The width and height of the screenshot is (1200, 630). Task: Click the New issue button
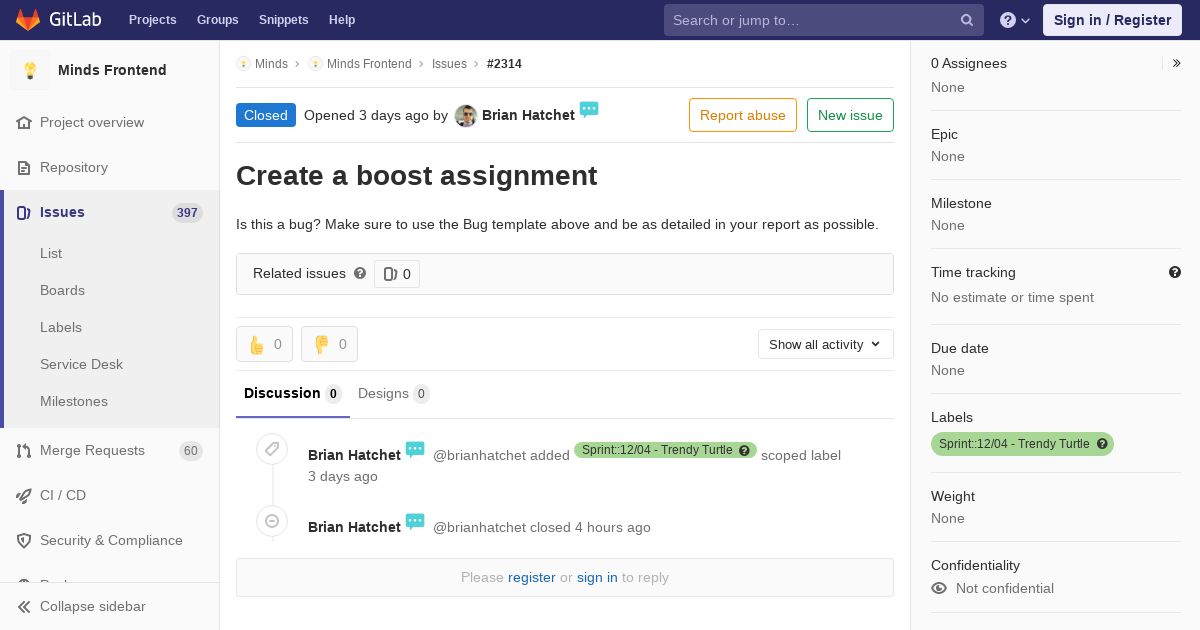(x=850, y=115)
